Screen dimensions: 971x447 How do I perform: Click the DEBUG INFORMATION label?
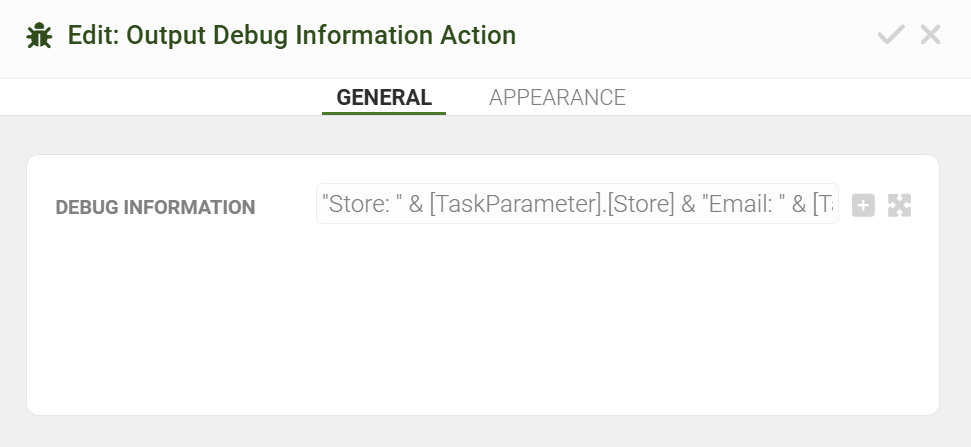[x=155, y=207]
